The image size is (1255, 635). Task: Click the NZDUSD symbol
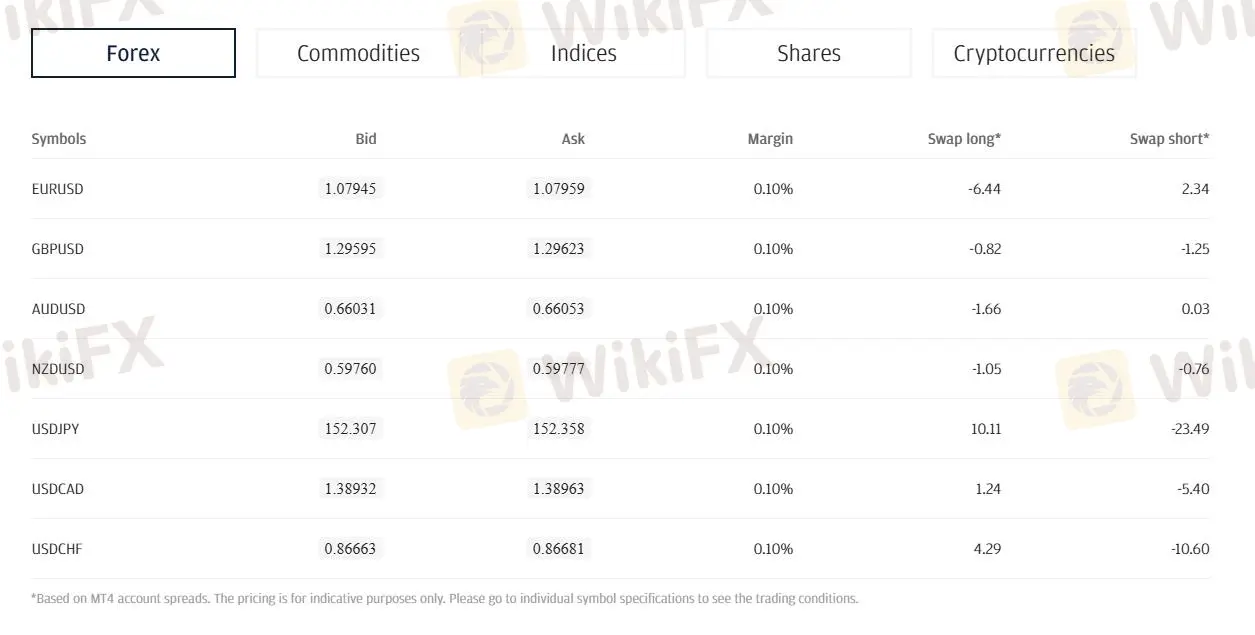point(58,369)
